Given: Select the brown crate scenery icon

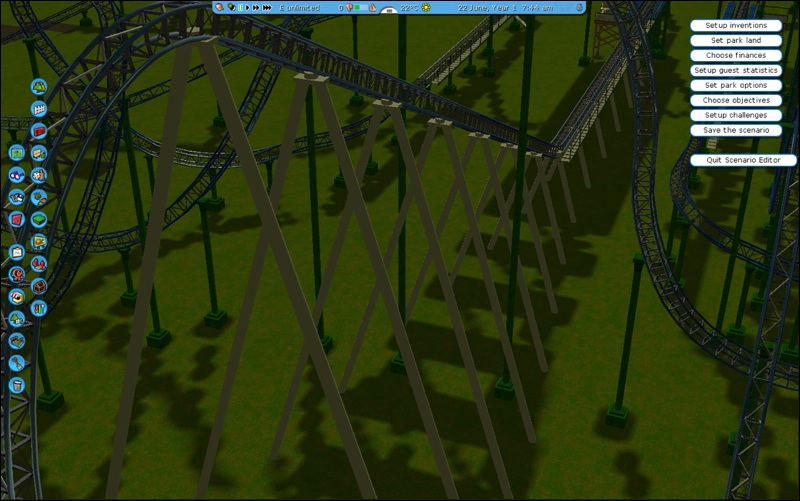Looking at the screenshot, I should coord(39,286).
